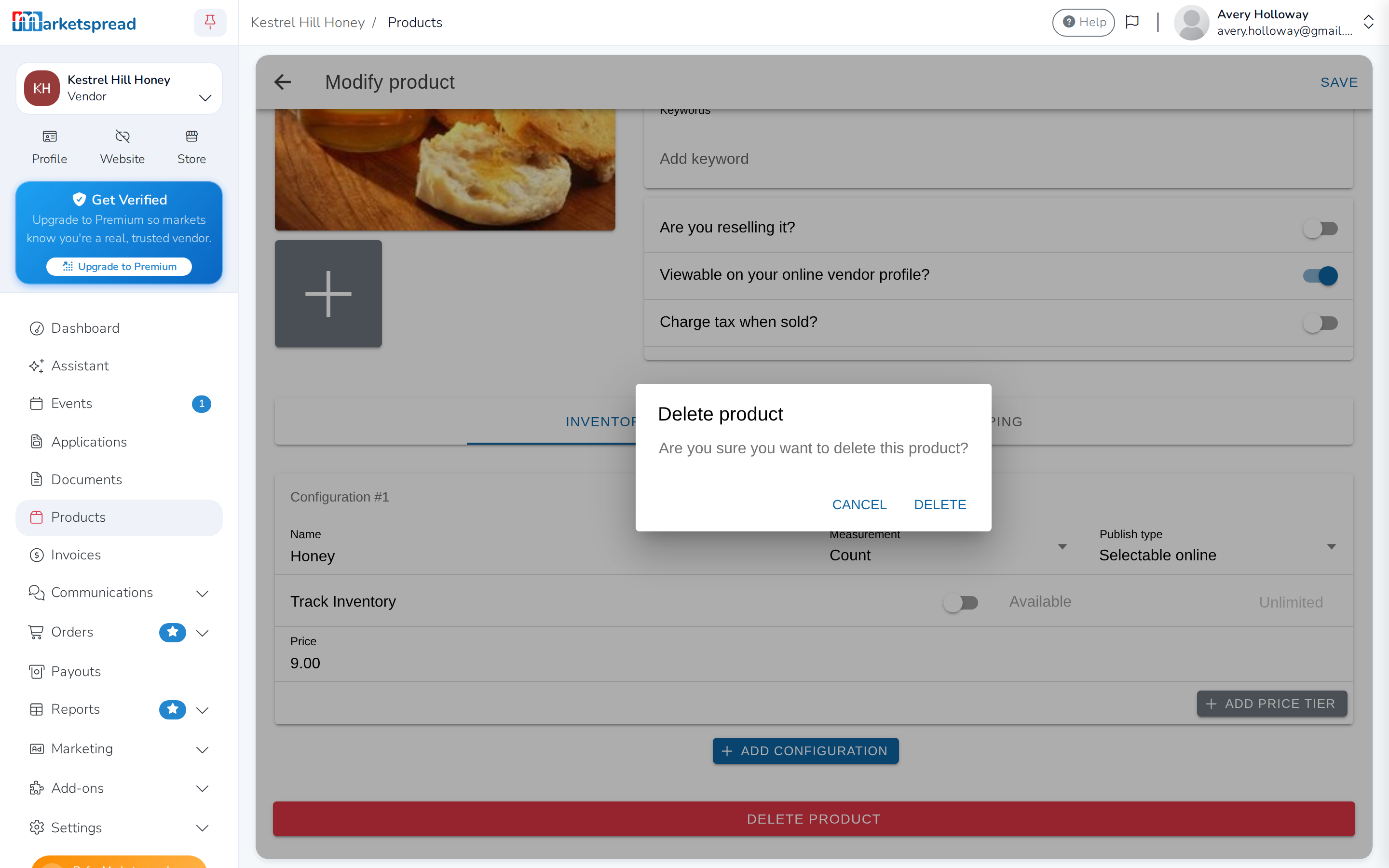Open Events in the sidebar
1389x868 pixels.
pos(119,404)
